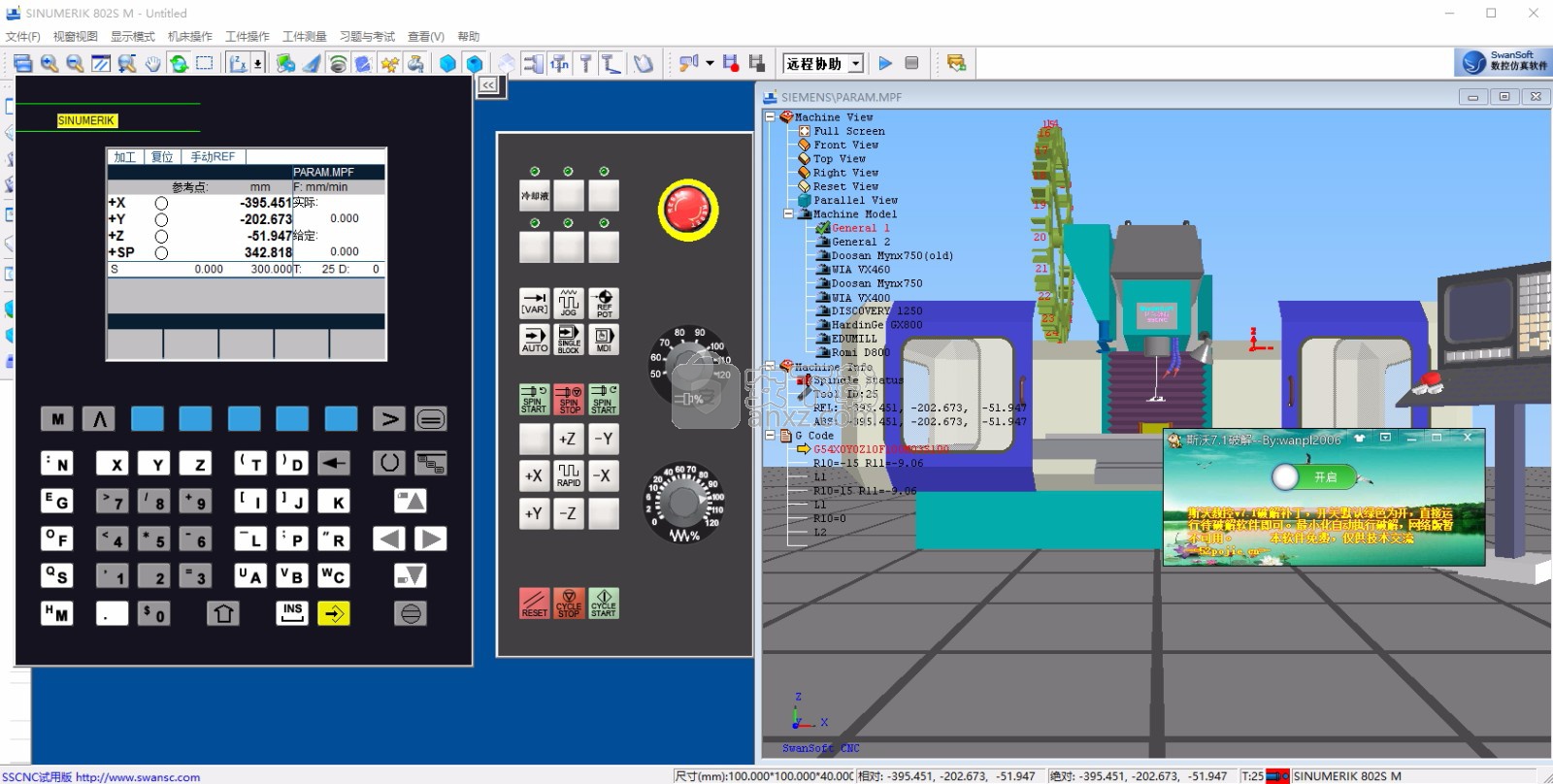Click the red SPIN STOP key
This screenshot has height=784, width=1553.
569,399
